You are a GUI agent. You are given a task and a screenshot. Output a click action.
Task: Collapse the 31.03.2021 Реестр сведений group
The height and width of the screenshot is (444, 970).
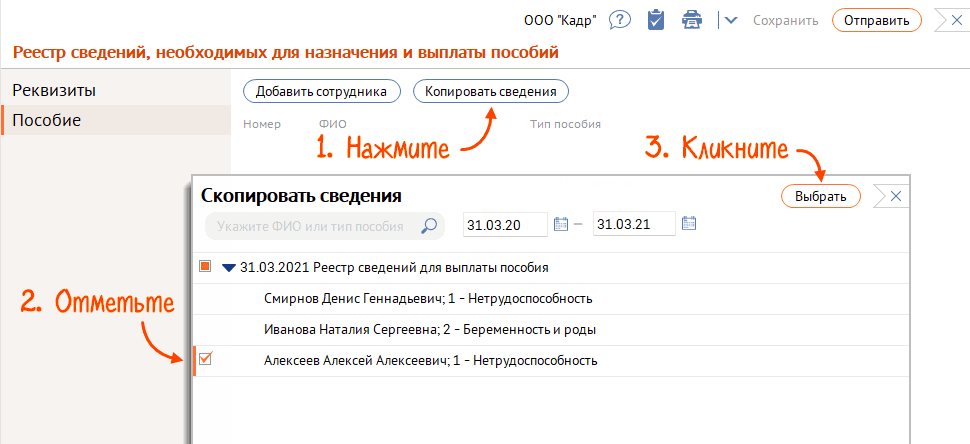click(229, 268)
